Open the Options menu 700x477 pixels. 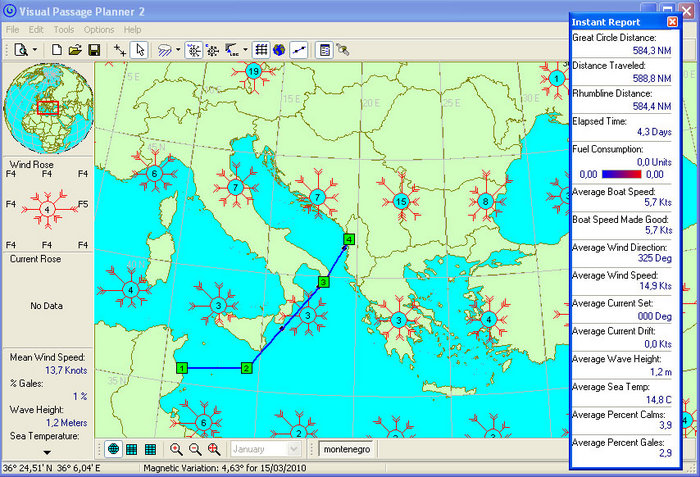[99, 30]
